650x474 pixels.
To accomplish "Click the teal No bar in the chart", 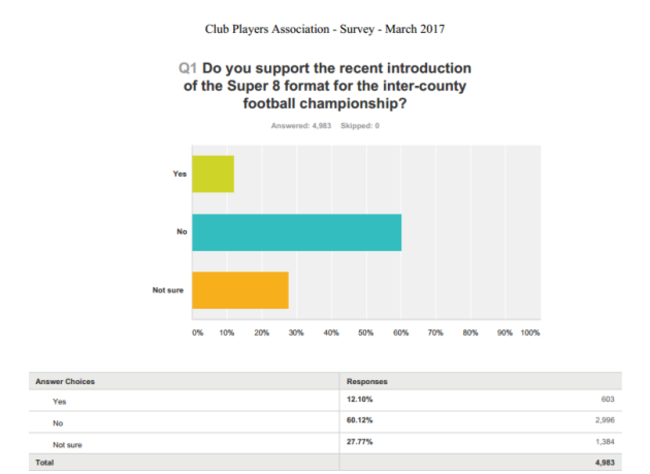I will [296, 232].
